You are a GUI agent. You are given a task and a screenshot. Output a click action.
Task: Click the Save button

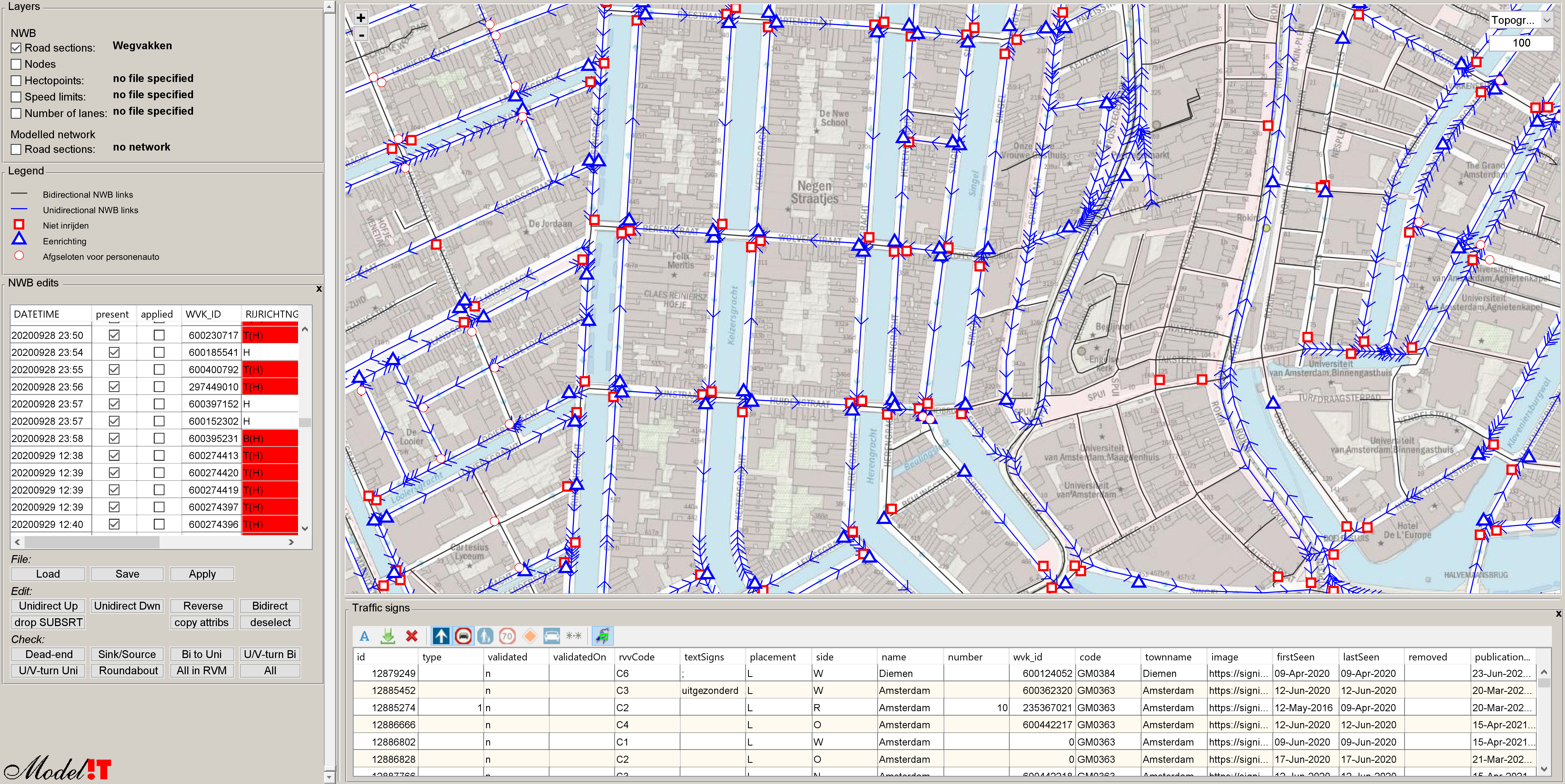pyautogui.click(x=128, y=574)
